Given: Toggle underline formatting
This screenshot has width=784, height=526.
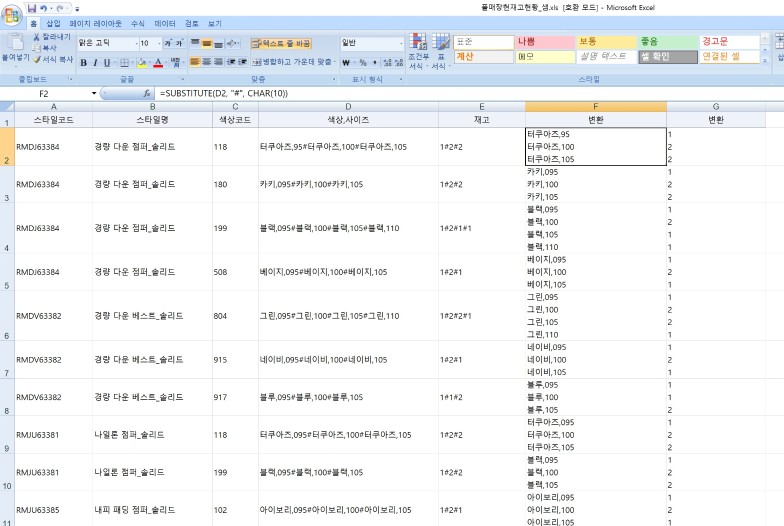Looking at the screenshot, I should [106, 62].
